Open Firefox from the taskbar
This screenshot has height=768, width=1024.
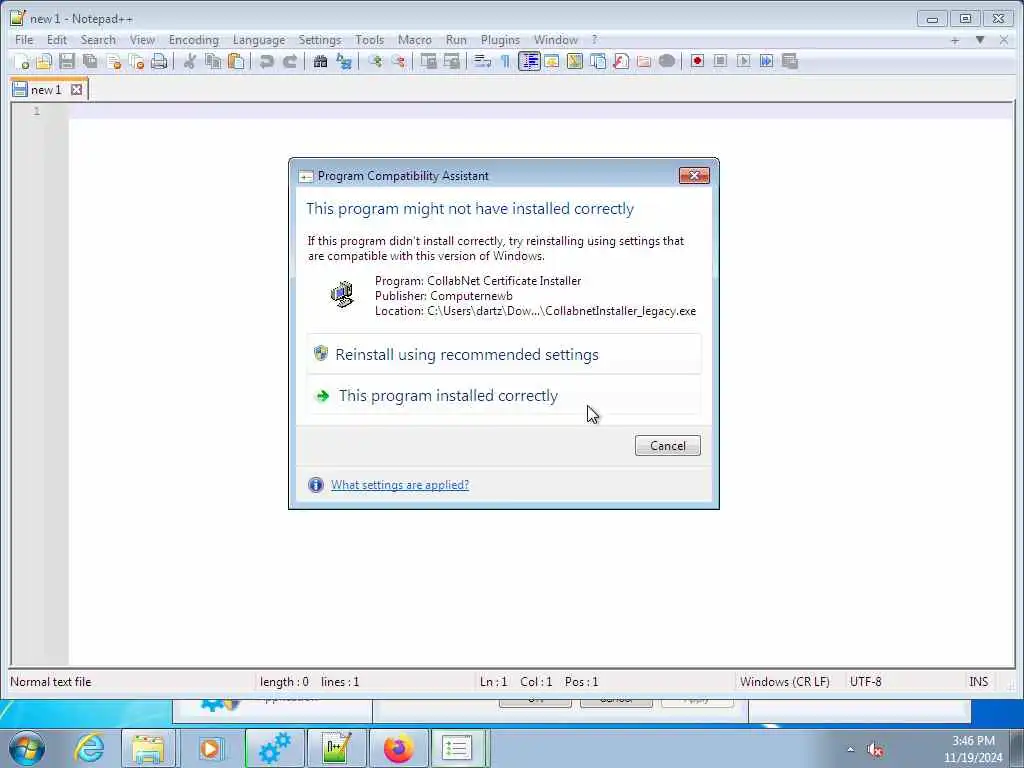tap(398, 748)
